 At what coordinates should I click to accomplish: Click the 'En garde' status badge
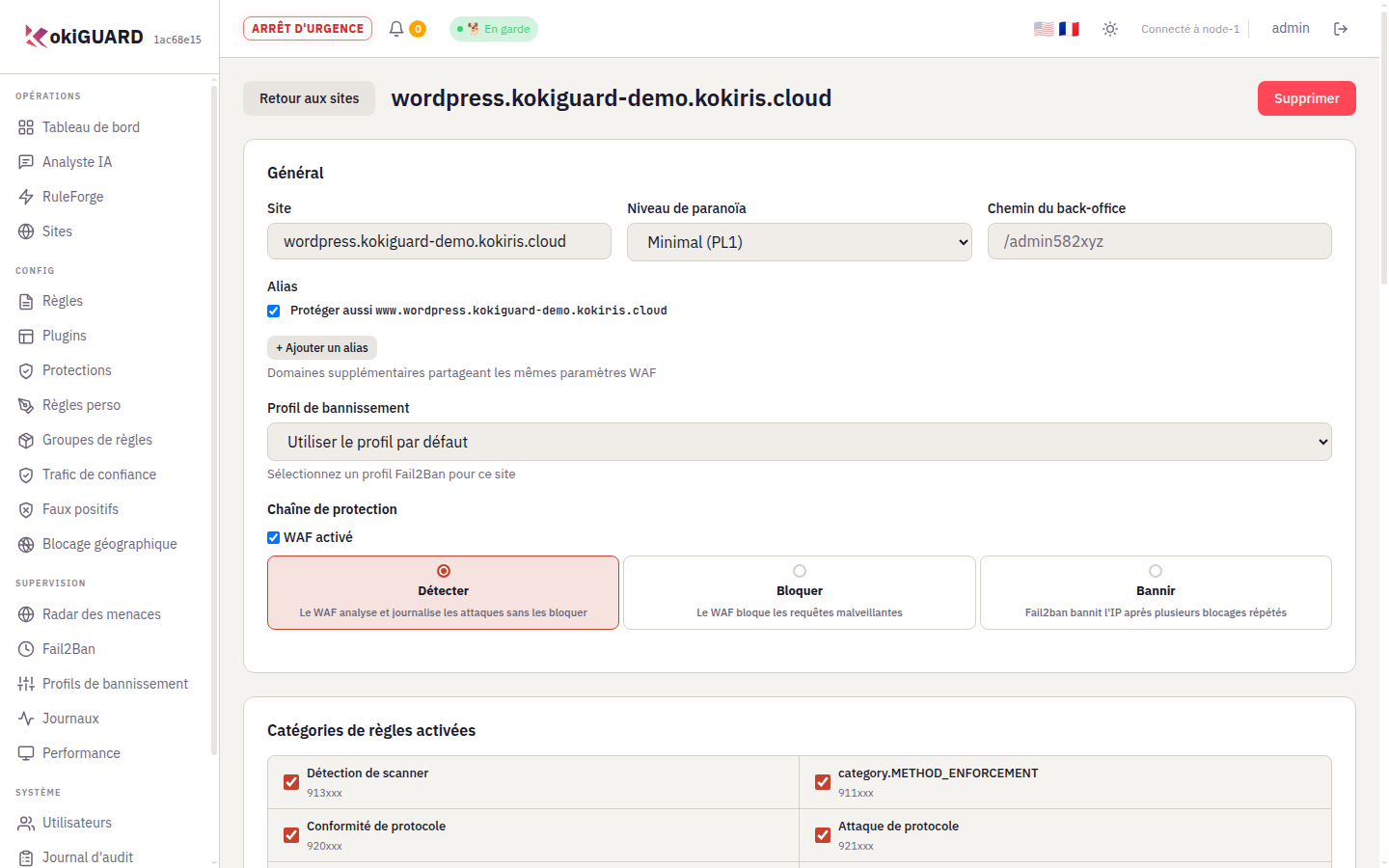point(494,29)
